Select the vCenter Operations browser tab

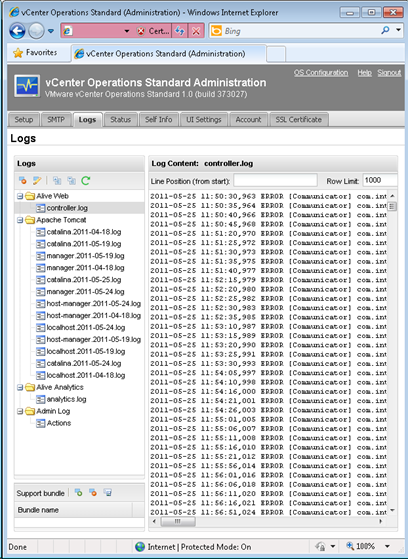(x=168, y=53)
